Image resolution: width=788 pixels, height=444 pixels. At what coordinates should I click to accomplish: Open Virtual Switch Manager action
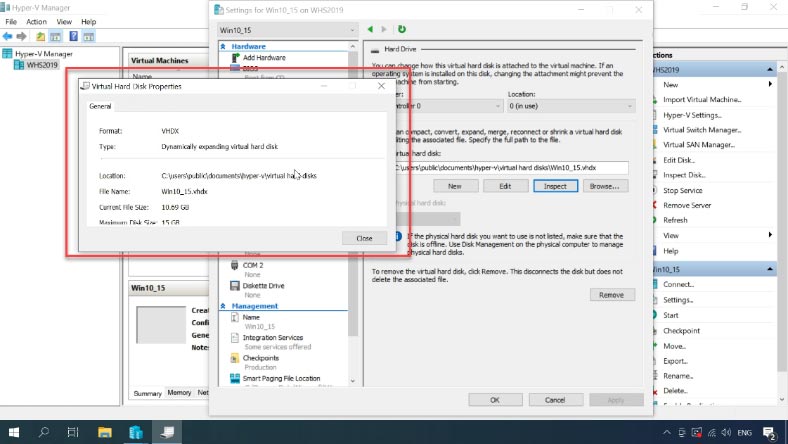702,130
